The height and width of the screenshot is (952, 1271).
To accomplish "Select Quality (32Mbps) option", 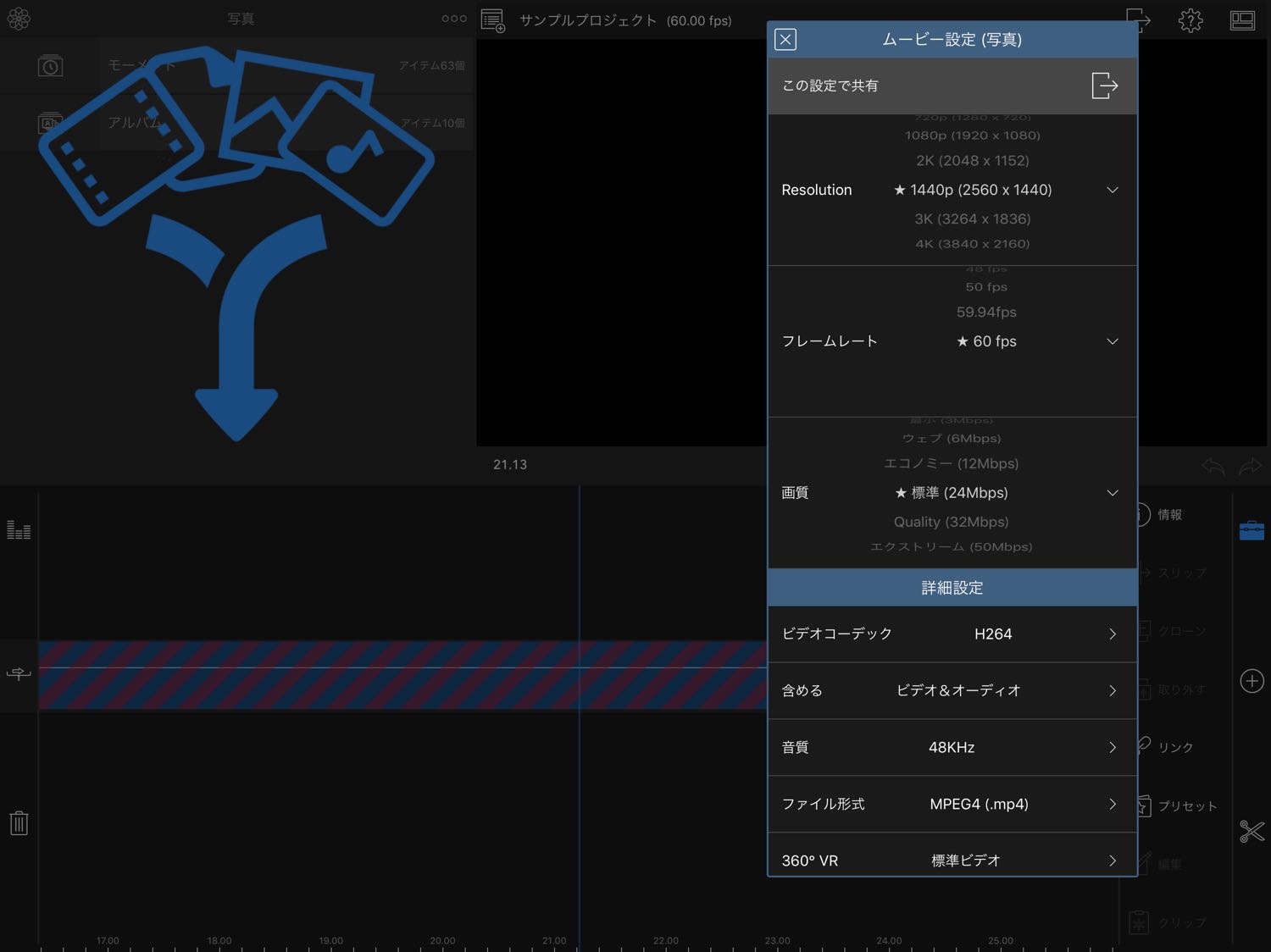I will (951, 522).
